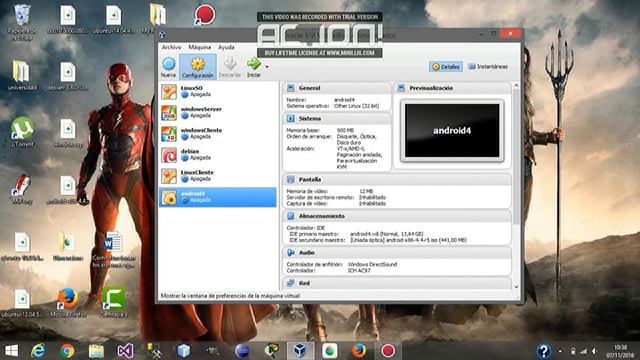640x360 pixels.
Task: Click the Nueva toolbar button
Action: coord(168,67)
